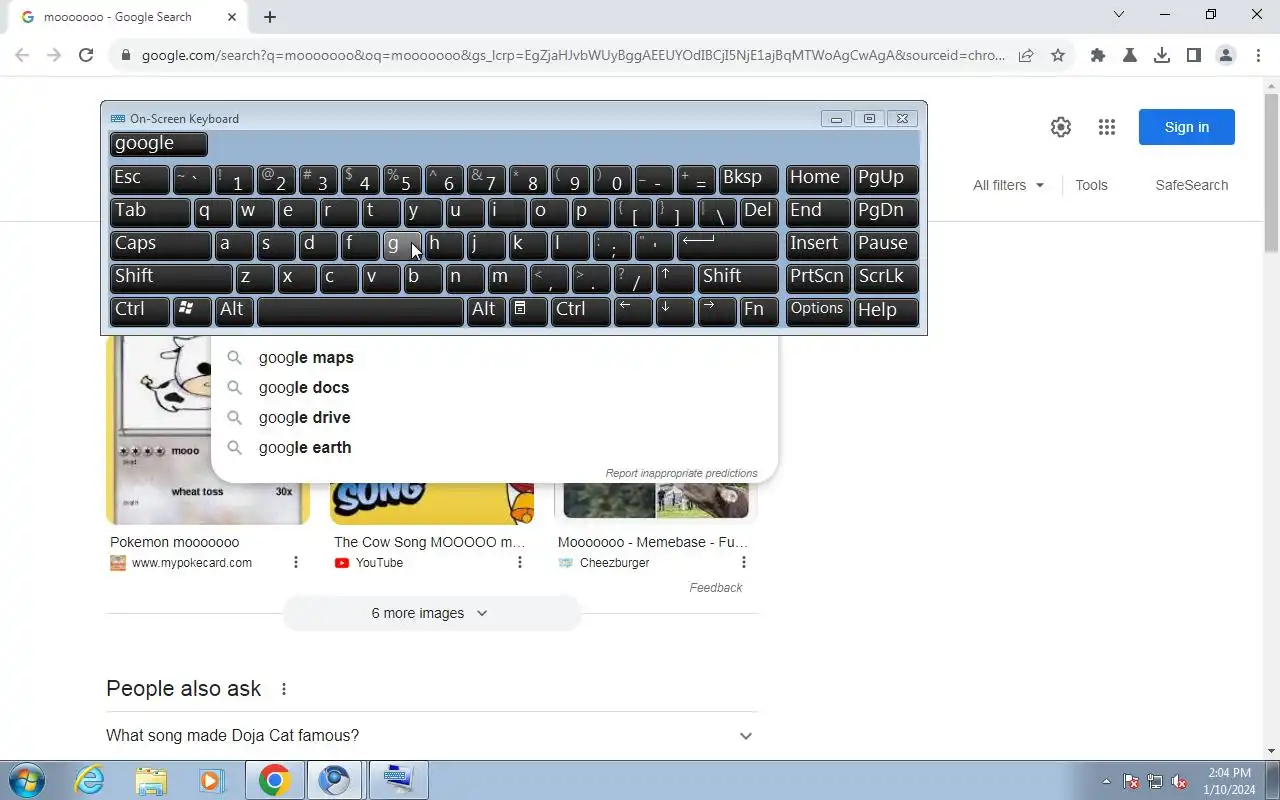
Task: Open more options for The Cow Song result
Action: coord(520,563)
